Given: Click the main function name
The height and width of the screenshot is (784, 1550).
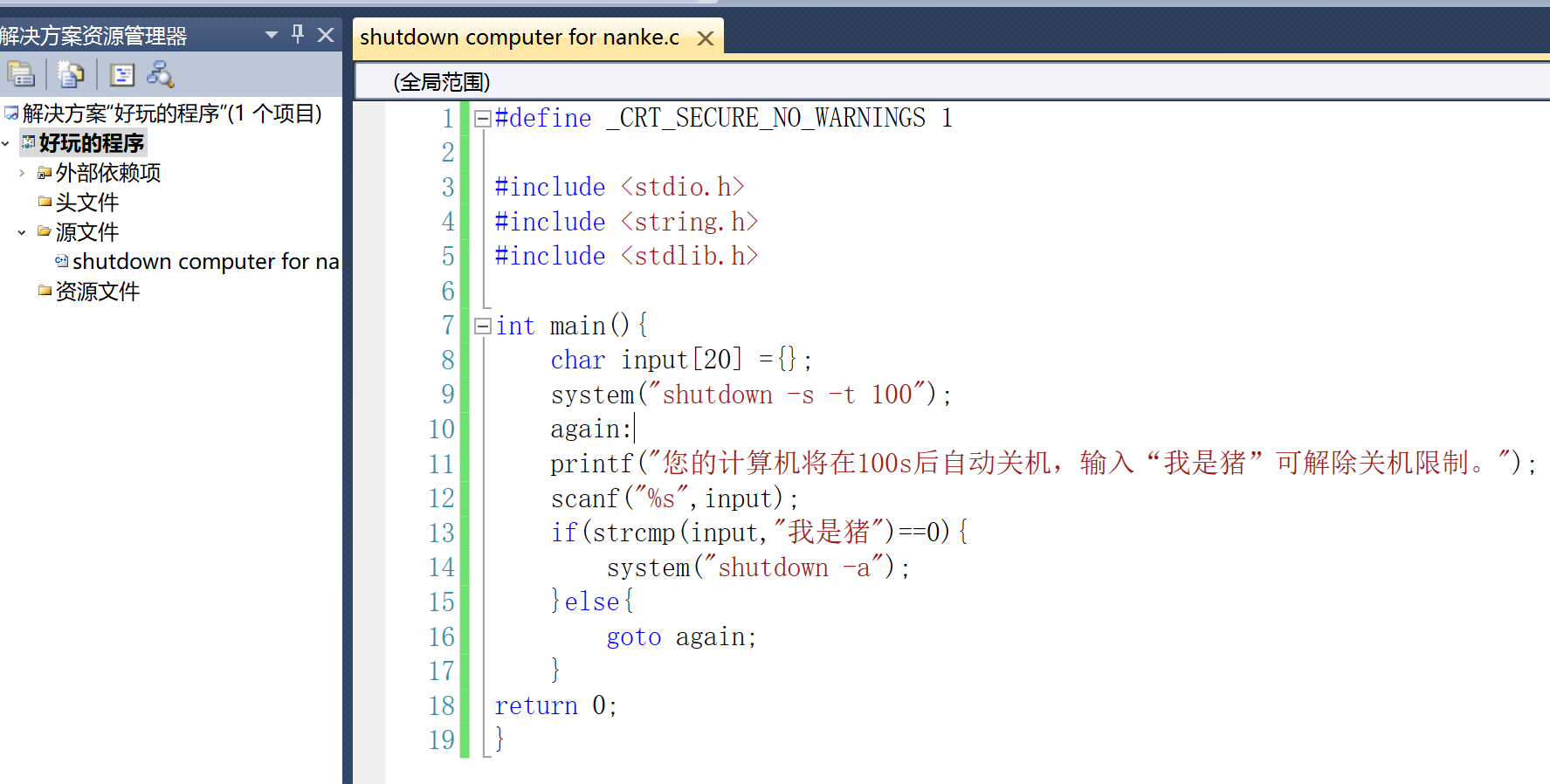Looking at the screenshot, I should click(x=578, y=326).
